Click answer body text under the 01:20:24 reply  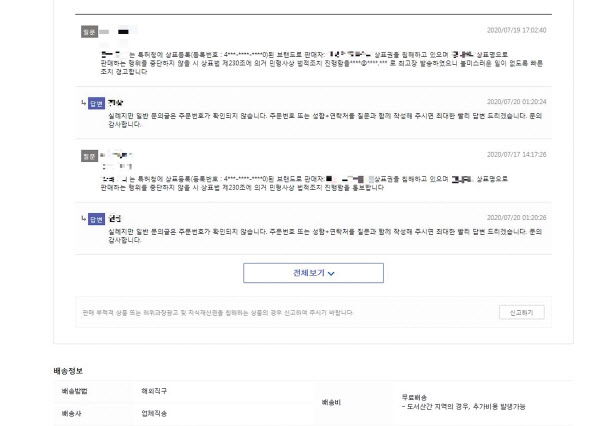(x=325, y=120)
